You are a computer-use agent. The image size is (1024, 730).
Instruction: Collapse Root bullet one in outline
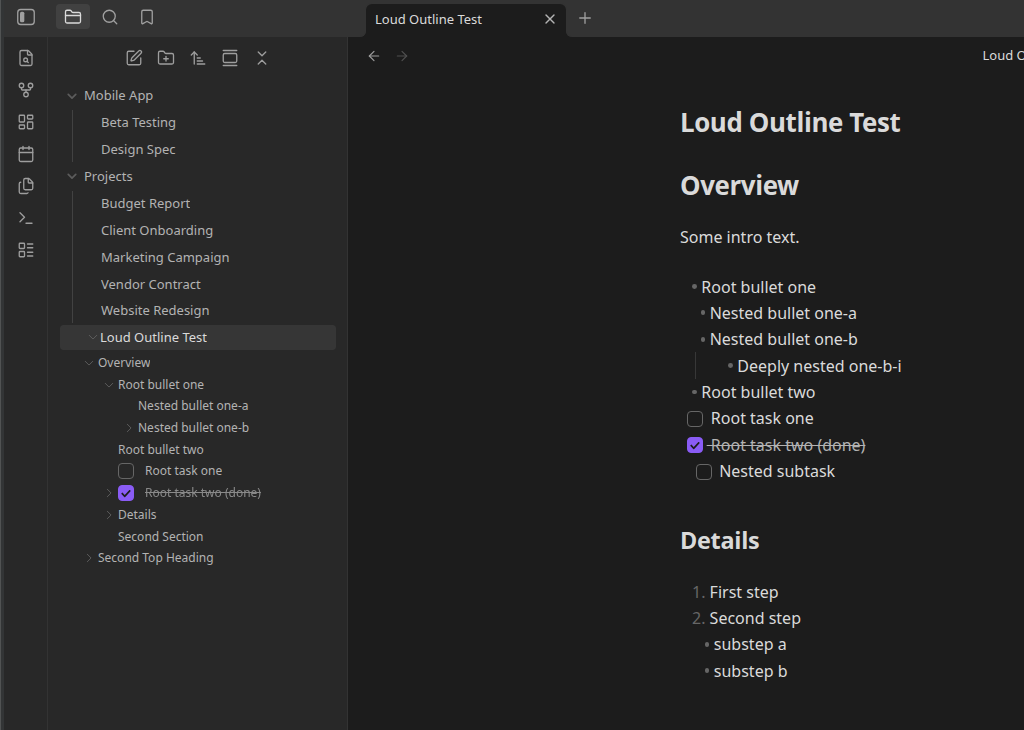click(108, 385)
